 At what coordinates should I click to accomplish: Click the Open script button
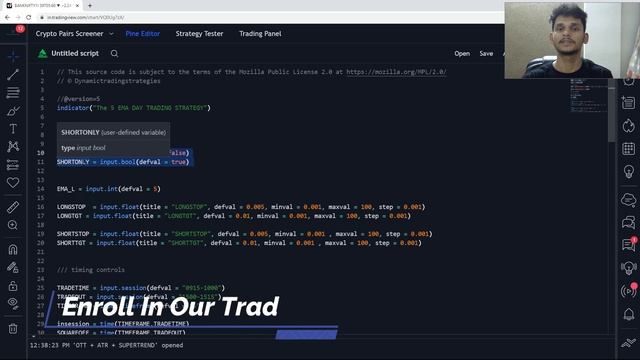pos(462,53)
